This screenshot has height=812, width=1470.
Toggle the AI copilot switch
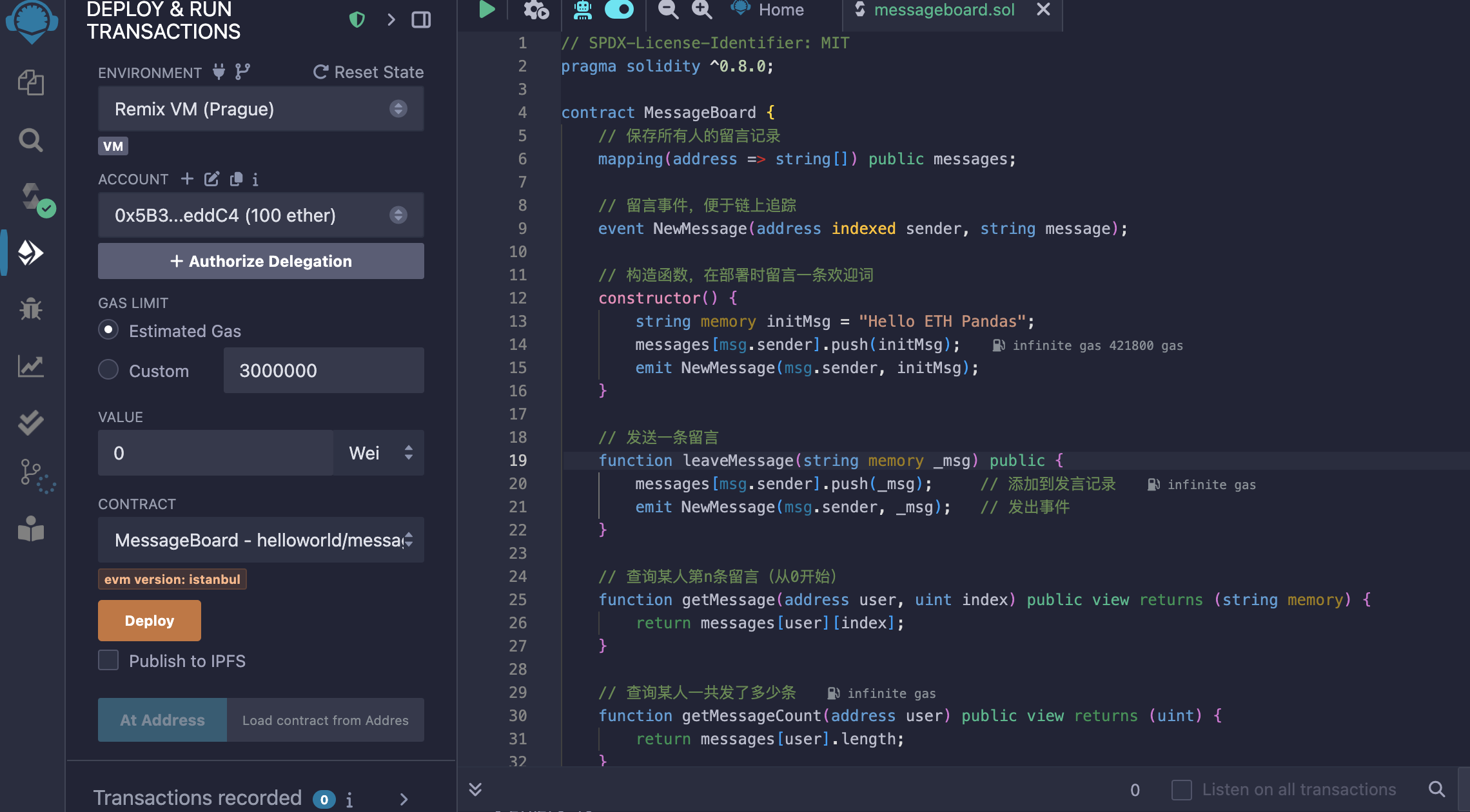[619, 10]
